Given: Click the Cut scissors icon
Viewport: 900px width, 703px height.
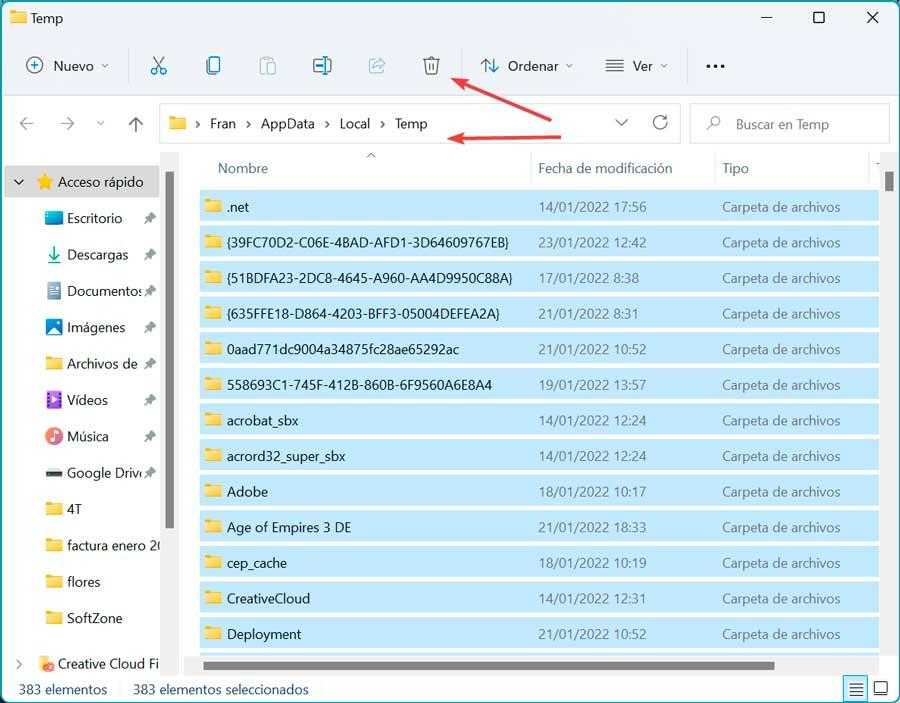Looking at the screenshot, I should pyautogui.click(x=158, y=66).
